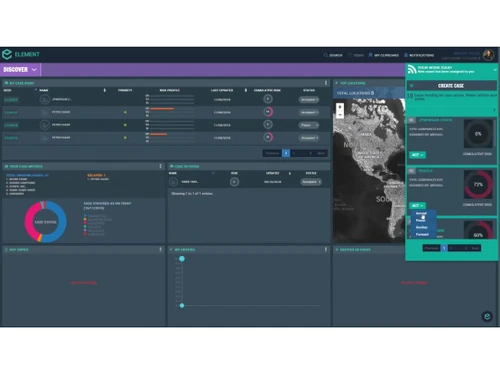Click the top data point in My Entities chart
The image size is (500, 375).
point(182,259)
